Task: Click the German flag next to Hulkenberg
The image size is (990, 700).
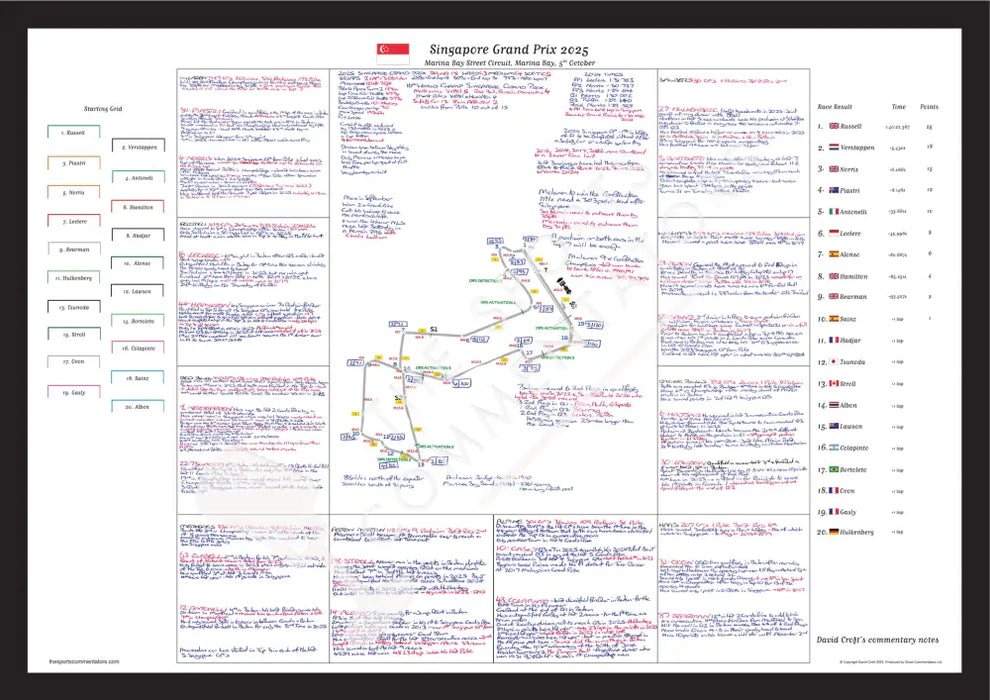Action: pyautogui.click(x=832, y=532)
